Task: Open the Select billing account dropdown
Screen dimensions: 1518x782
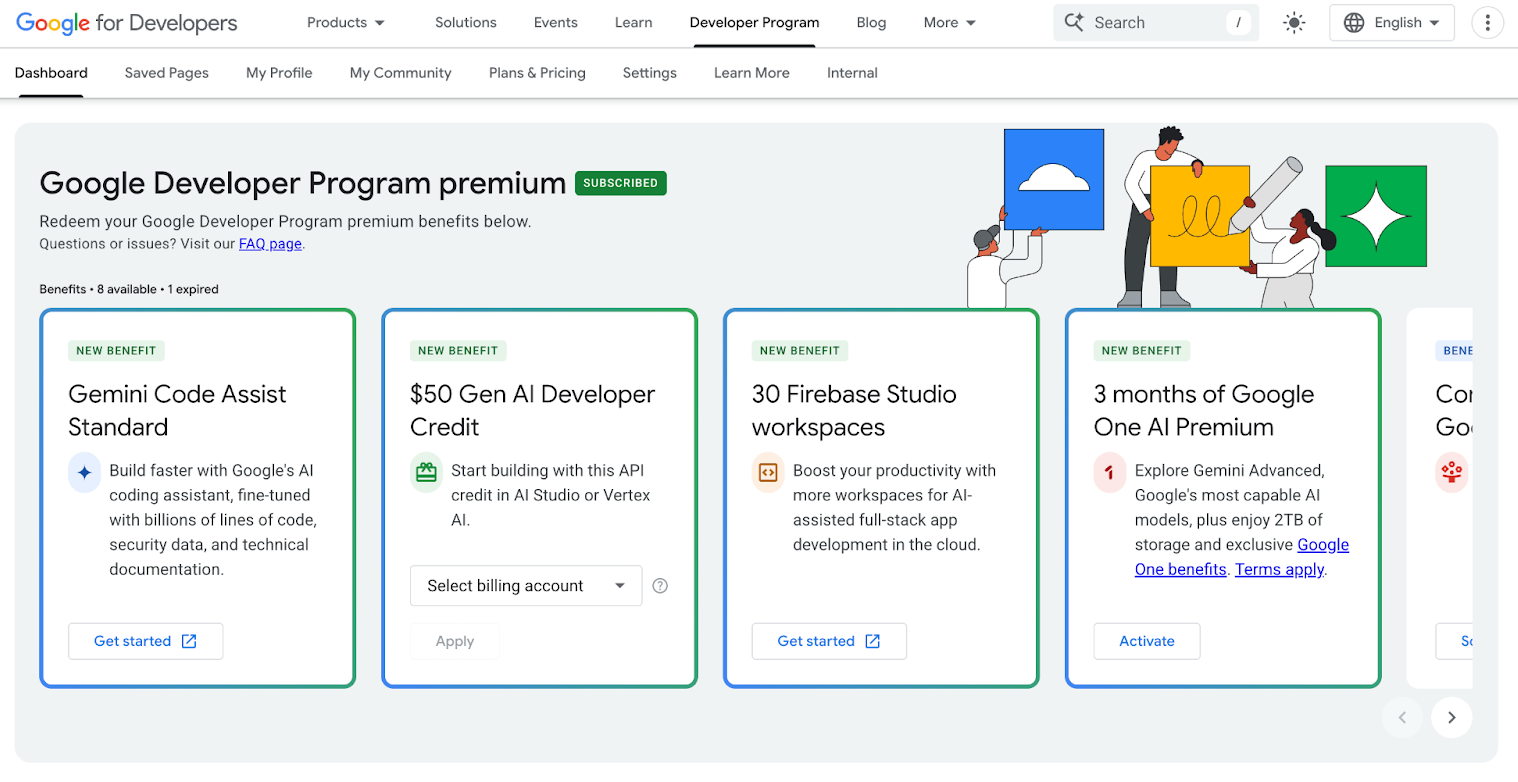Action: click(x=526, y=586)
